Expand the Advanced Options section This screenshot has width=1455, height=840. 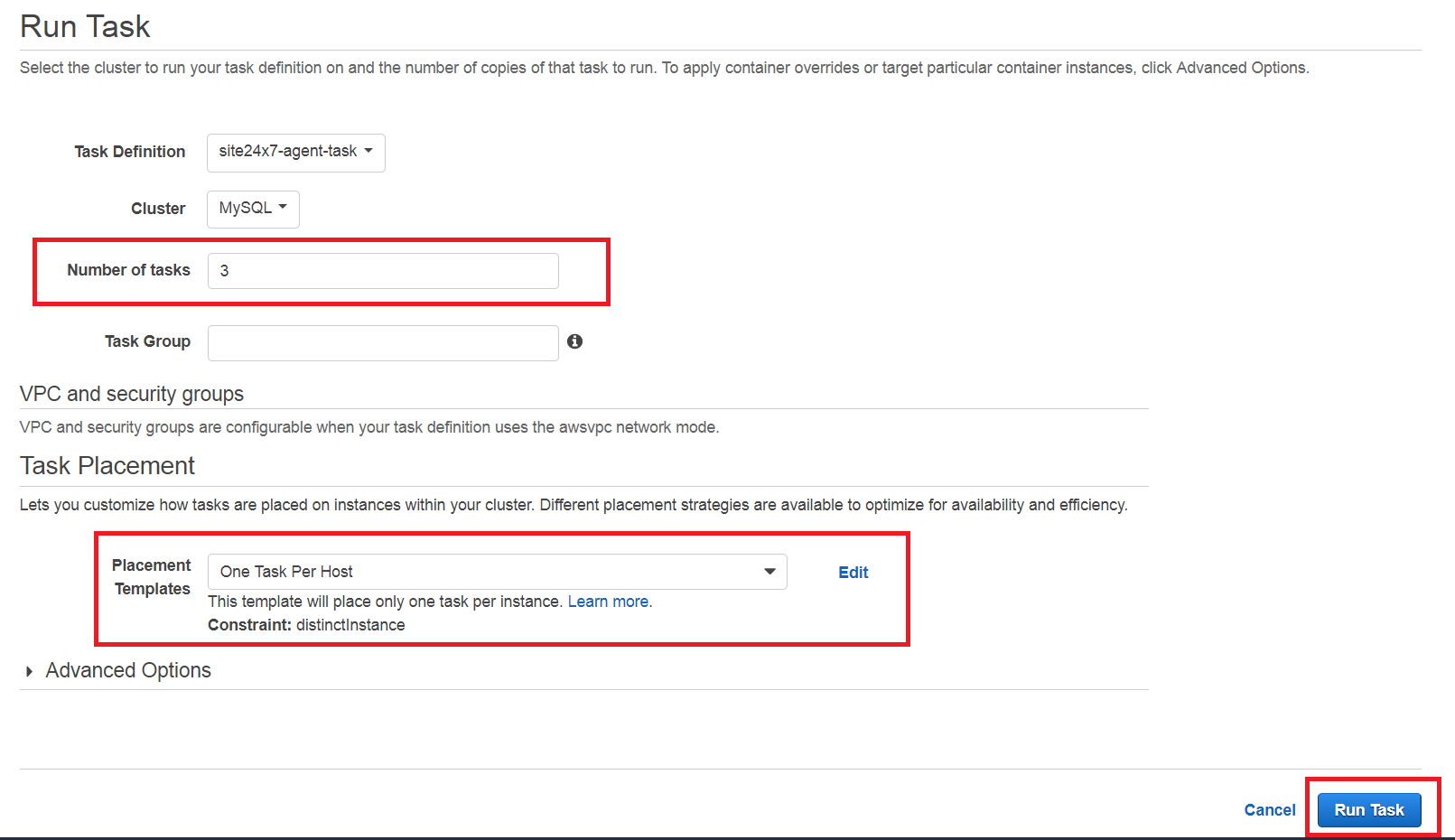point(127,670)
